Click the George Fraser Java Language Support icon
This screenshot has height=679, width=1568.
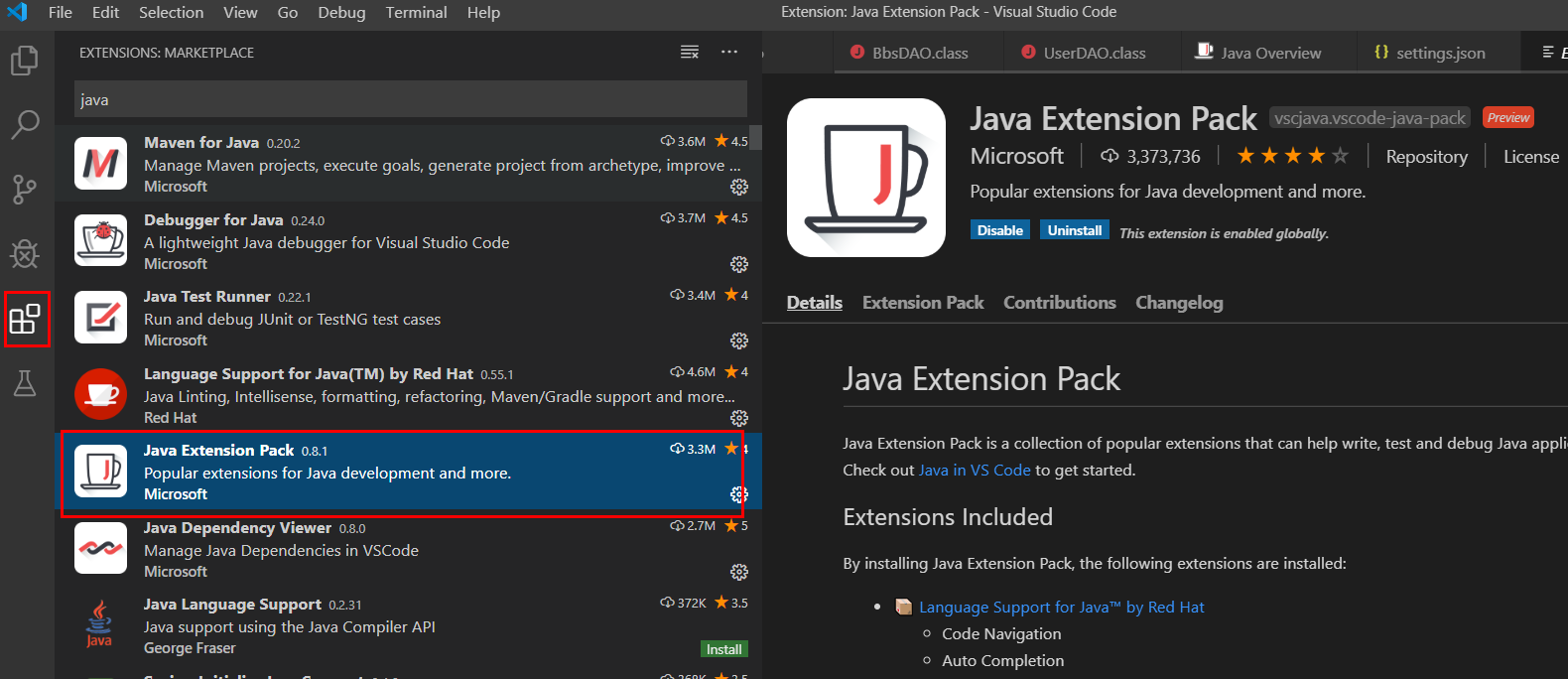(x=99, y=624)
